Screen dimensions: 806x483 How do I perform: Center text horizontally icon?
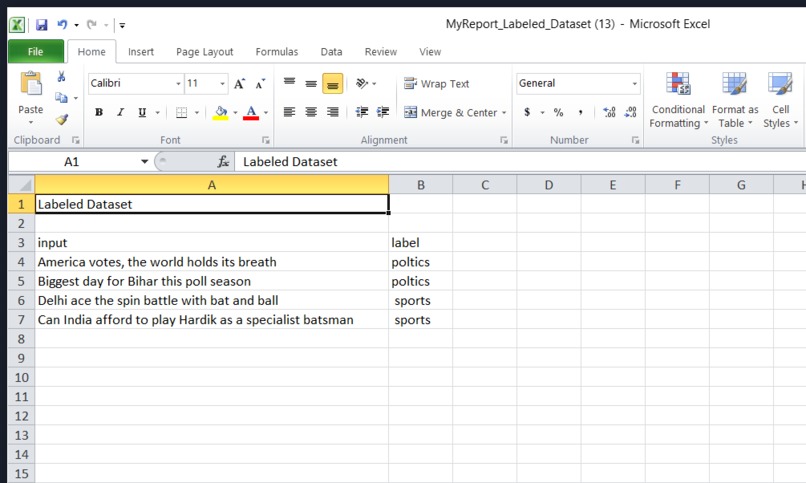click(311, 112)
